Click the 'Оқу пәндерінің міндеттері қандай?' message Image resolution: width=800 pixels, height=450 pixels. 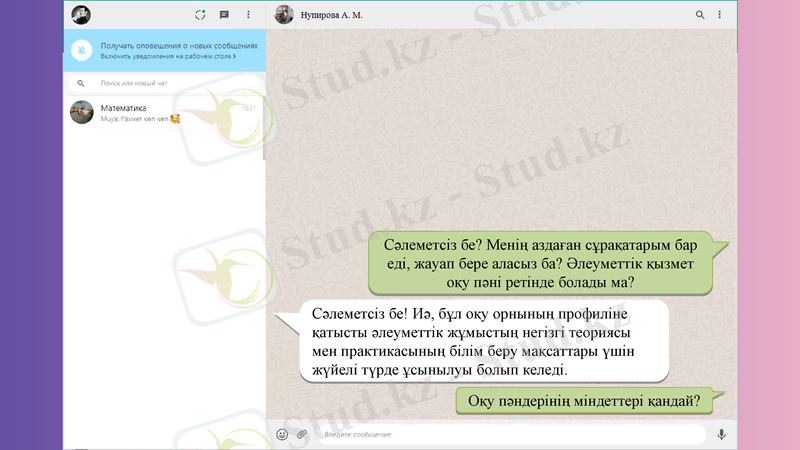(x=584, y=401)
